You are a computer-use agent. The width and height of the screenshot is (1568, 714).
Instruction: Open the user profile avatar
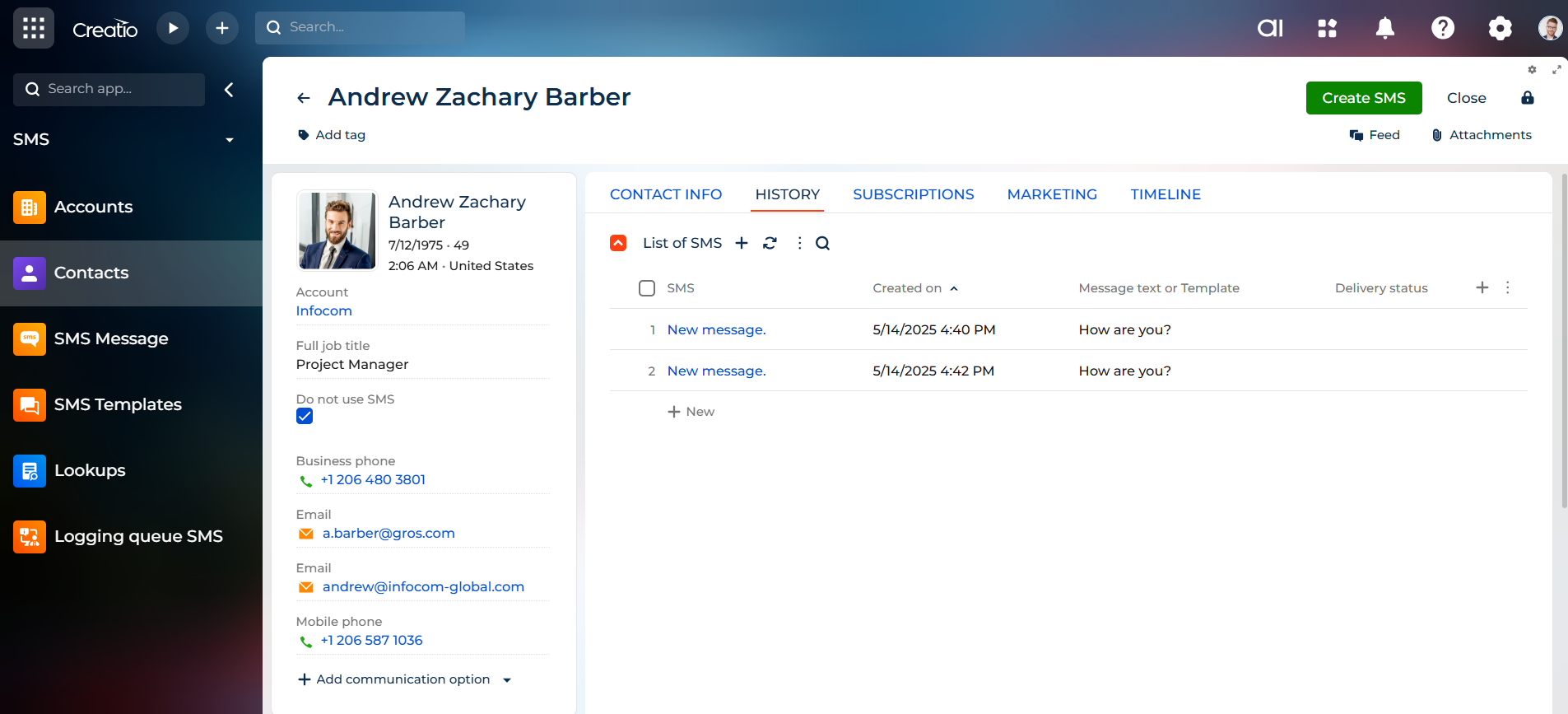1551,28
